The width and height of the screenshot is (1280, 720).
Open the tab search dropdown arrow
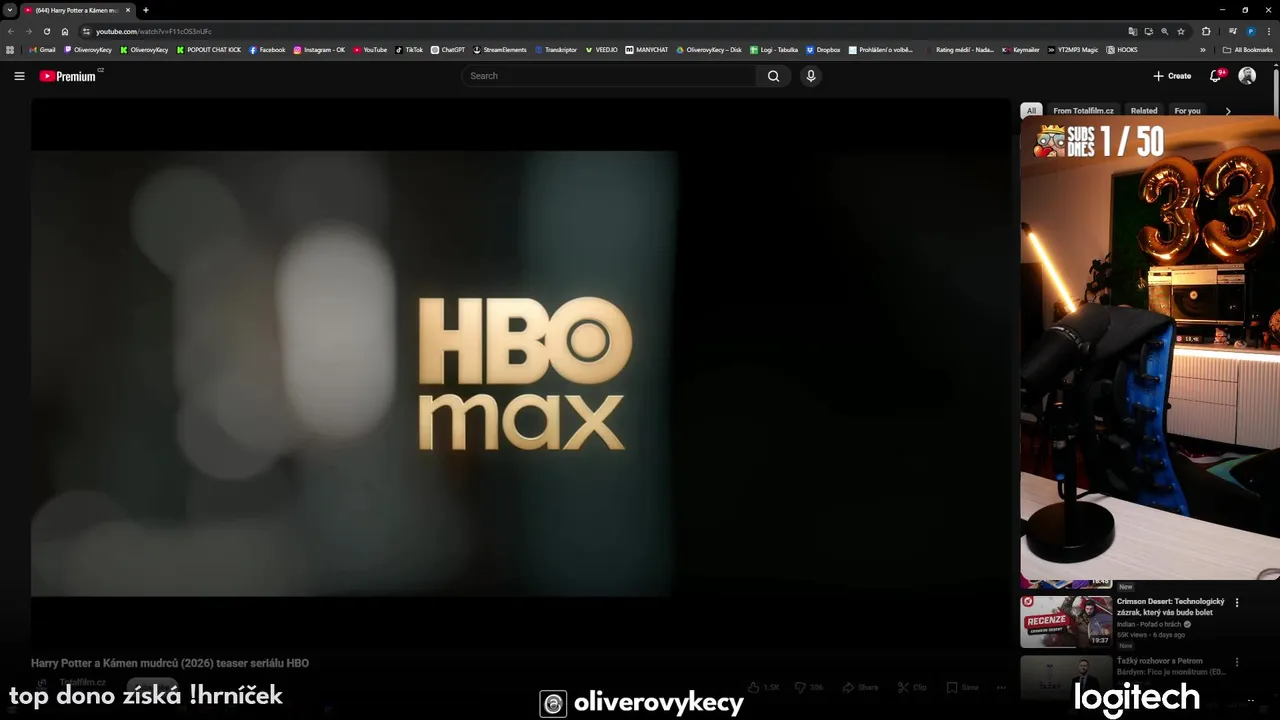10,10
